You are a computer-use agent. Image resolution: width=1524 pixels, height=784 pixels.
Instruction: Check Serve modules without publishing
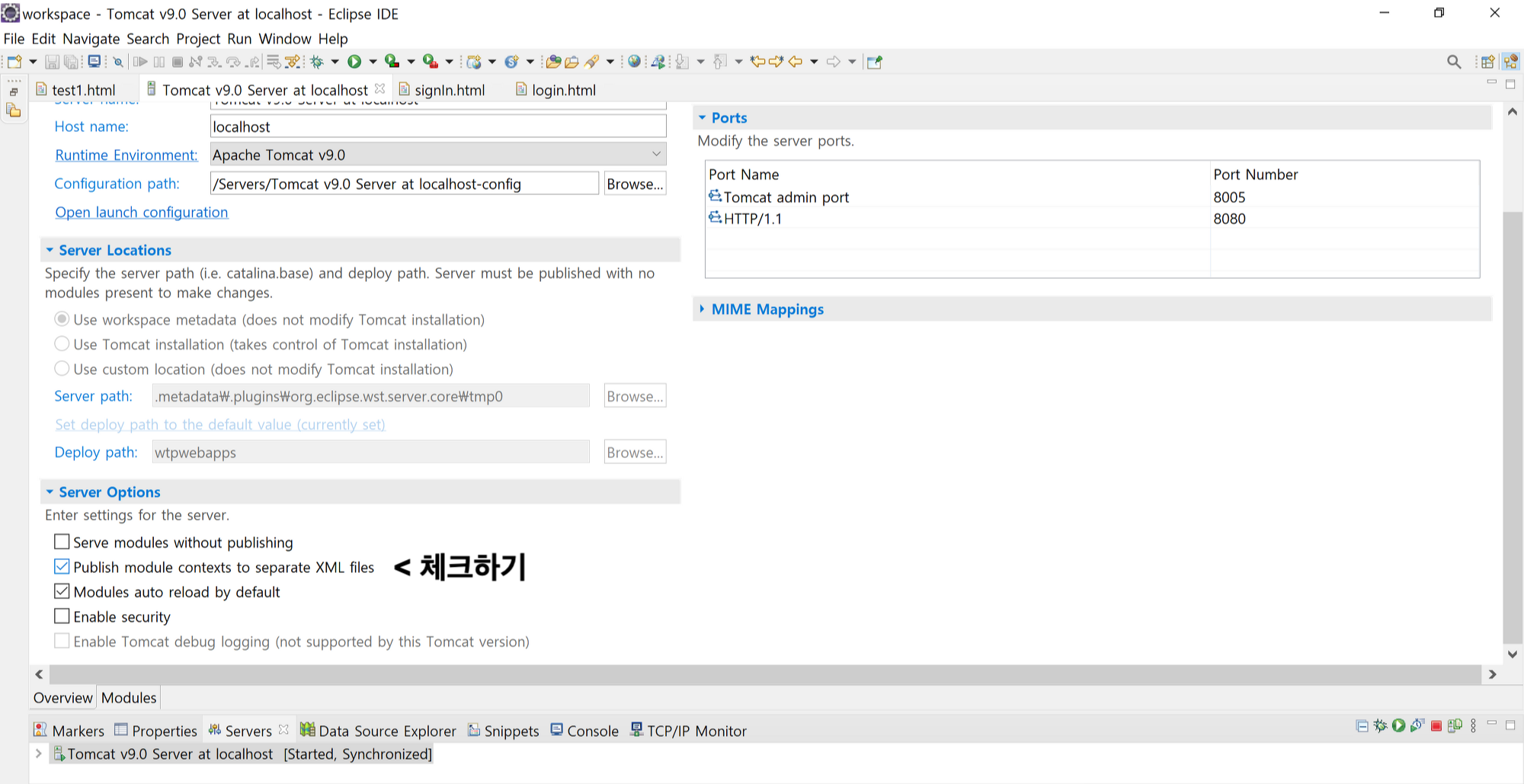coord(62,542)
